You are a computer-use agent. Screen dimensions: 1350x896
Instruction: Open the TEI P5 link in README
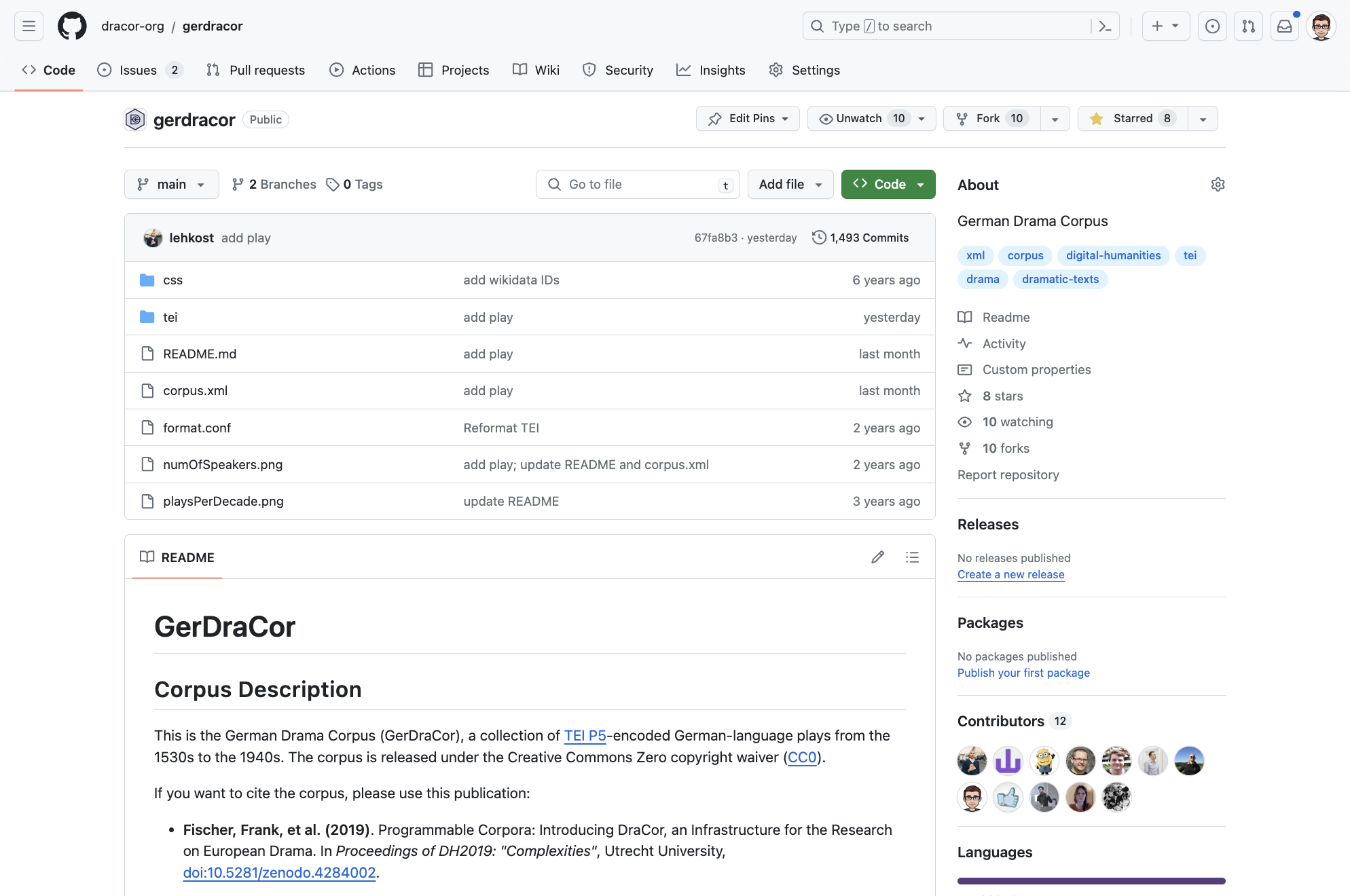pyautogui.click(x=585, y=736)
